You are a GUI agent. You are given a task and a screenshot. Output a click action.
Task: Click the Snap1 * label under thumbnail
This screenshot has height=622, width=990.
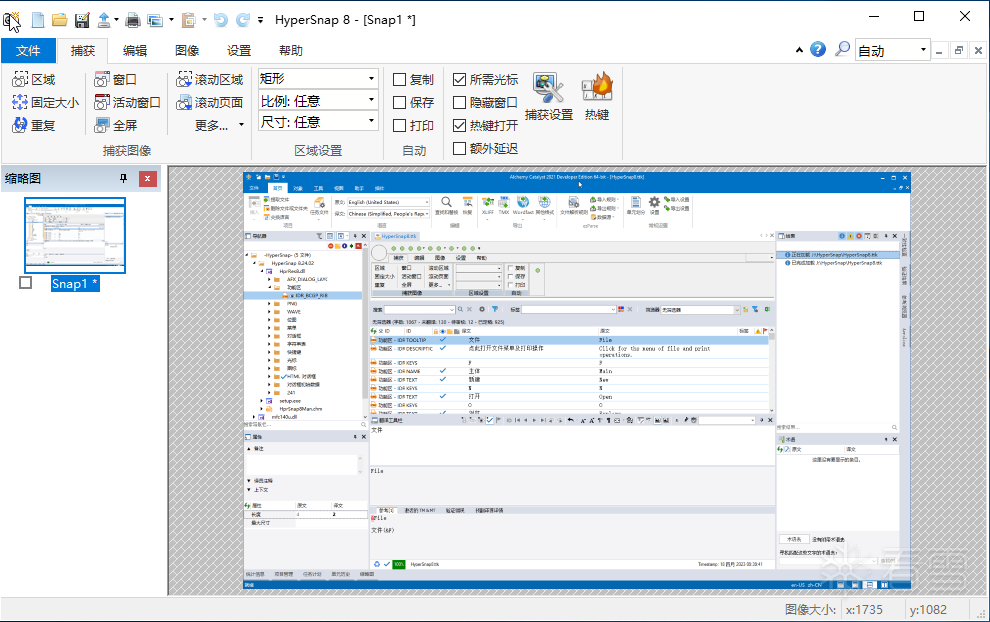(75, 284)
